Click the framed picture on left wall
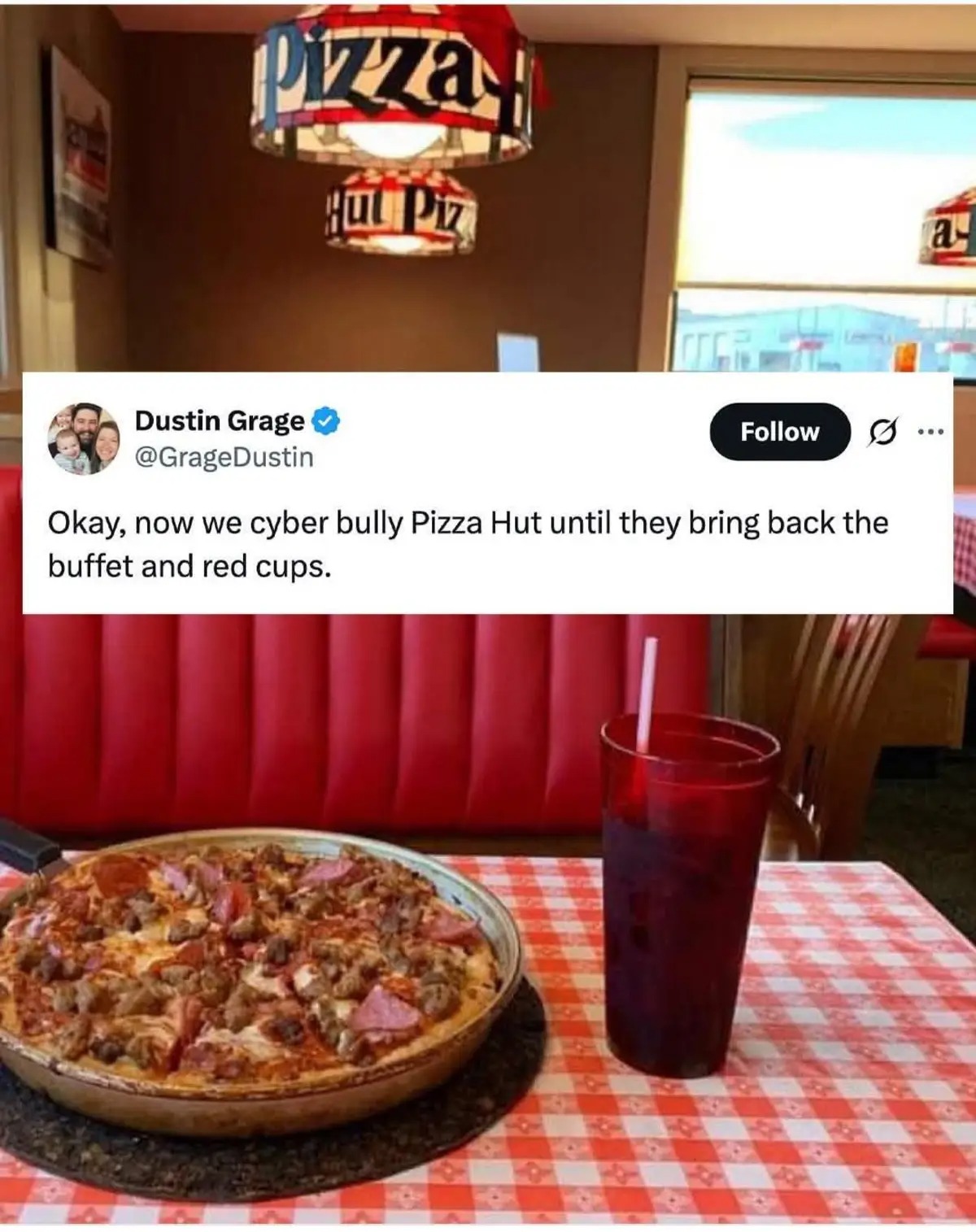Viewport: 976px width, 1232px height. [77, 159]
